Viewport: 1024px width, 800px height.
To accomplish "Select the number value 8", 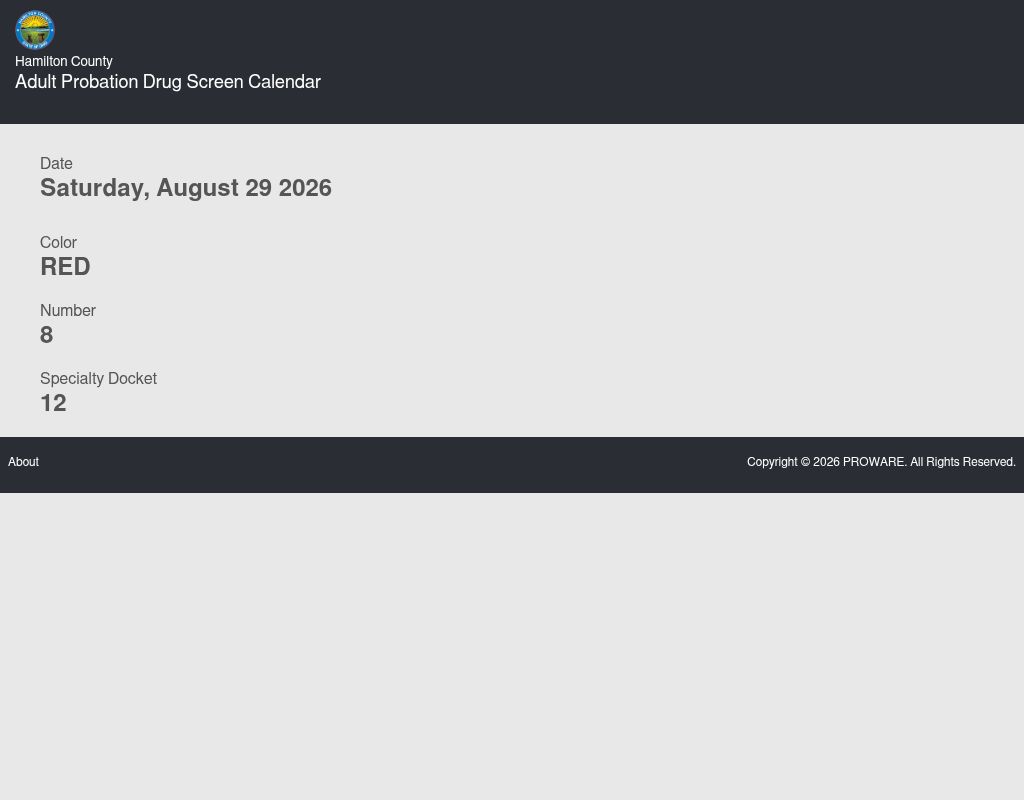I will click(46, 335).
